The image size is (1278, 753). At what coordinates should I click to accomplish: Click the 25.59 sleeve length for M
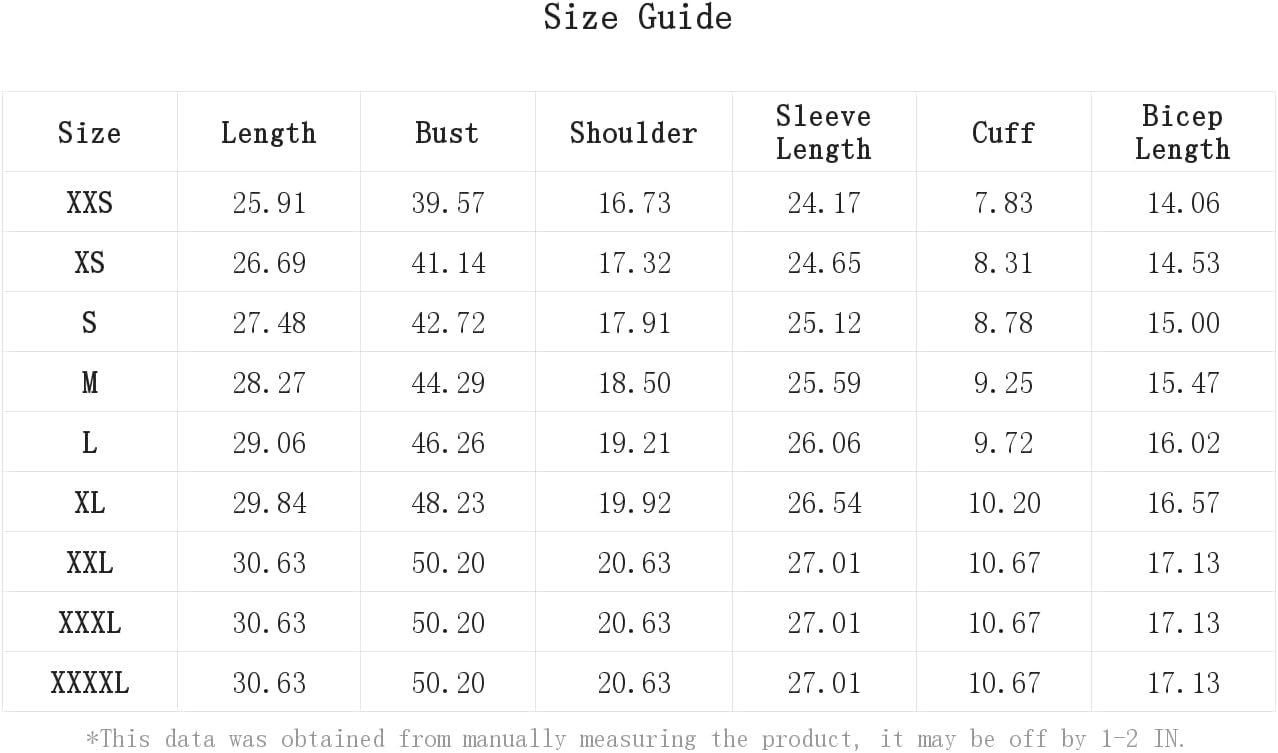coord(823,383)
